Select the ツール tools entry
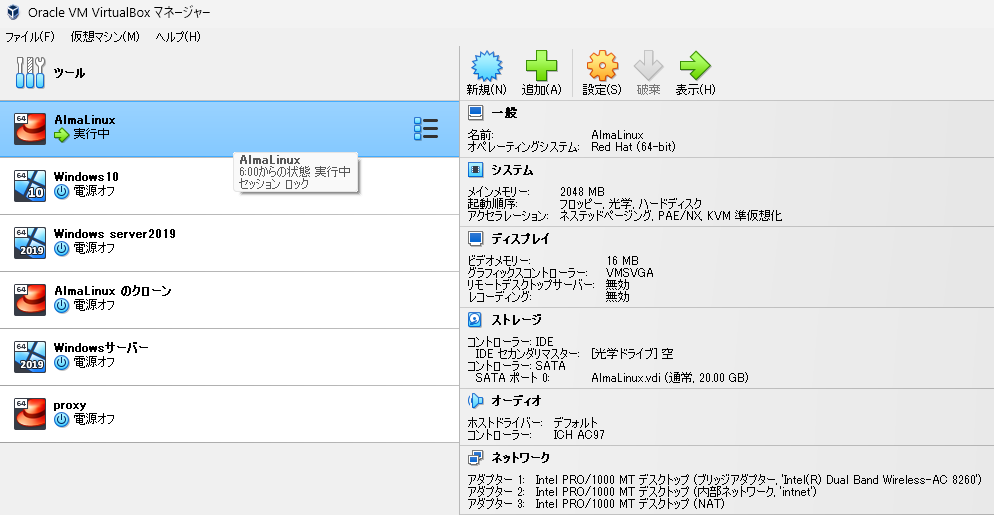Screen dimensions: 994x515 pos(229,73)
